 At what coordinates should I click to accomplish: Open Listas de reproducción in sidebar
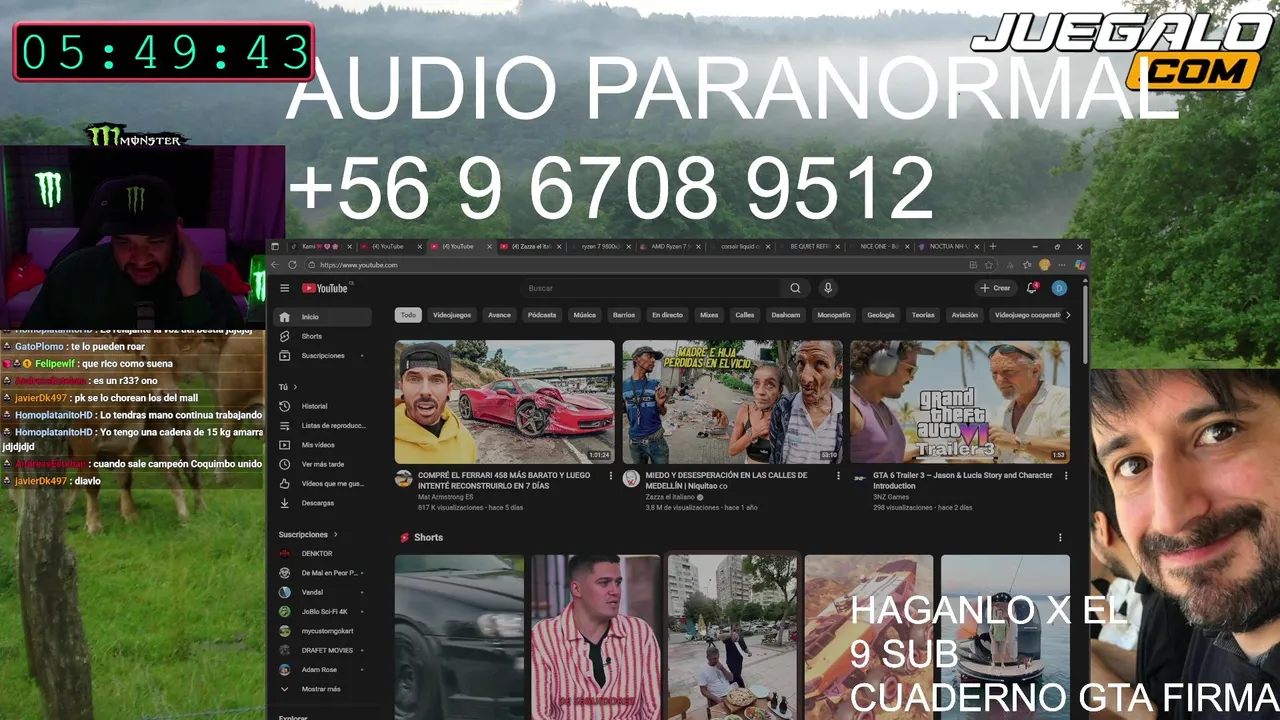click(322, 425)
